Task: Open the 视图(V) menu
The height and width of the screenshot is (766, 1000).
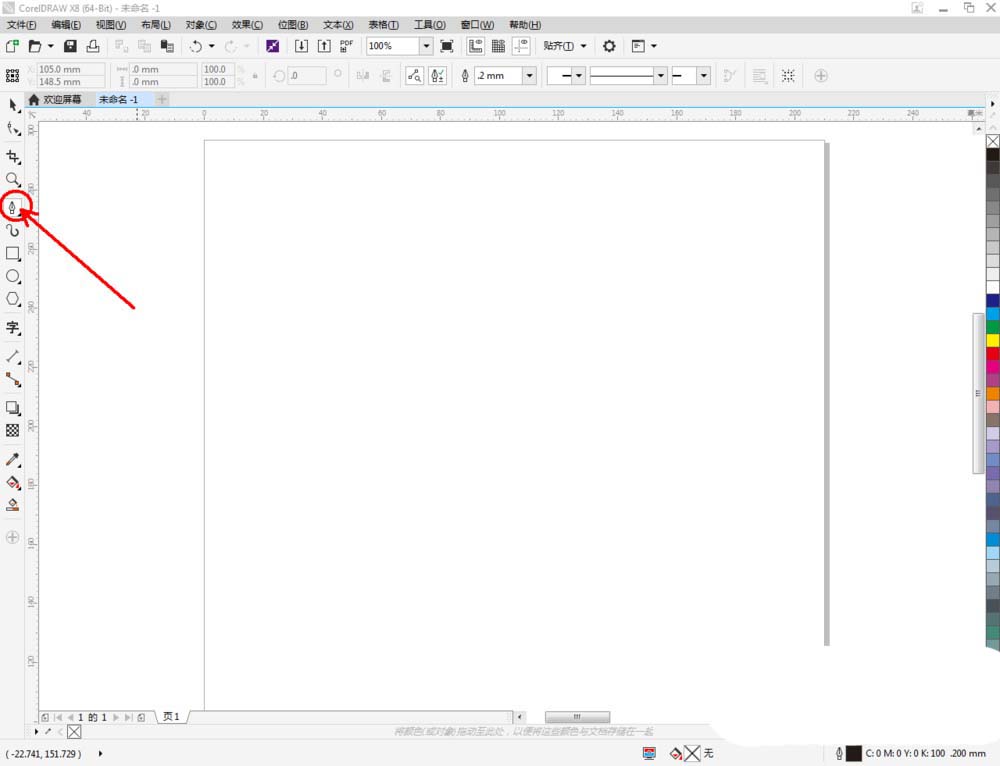Action: pyautogui.click(x=110, y=25)
